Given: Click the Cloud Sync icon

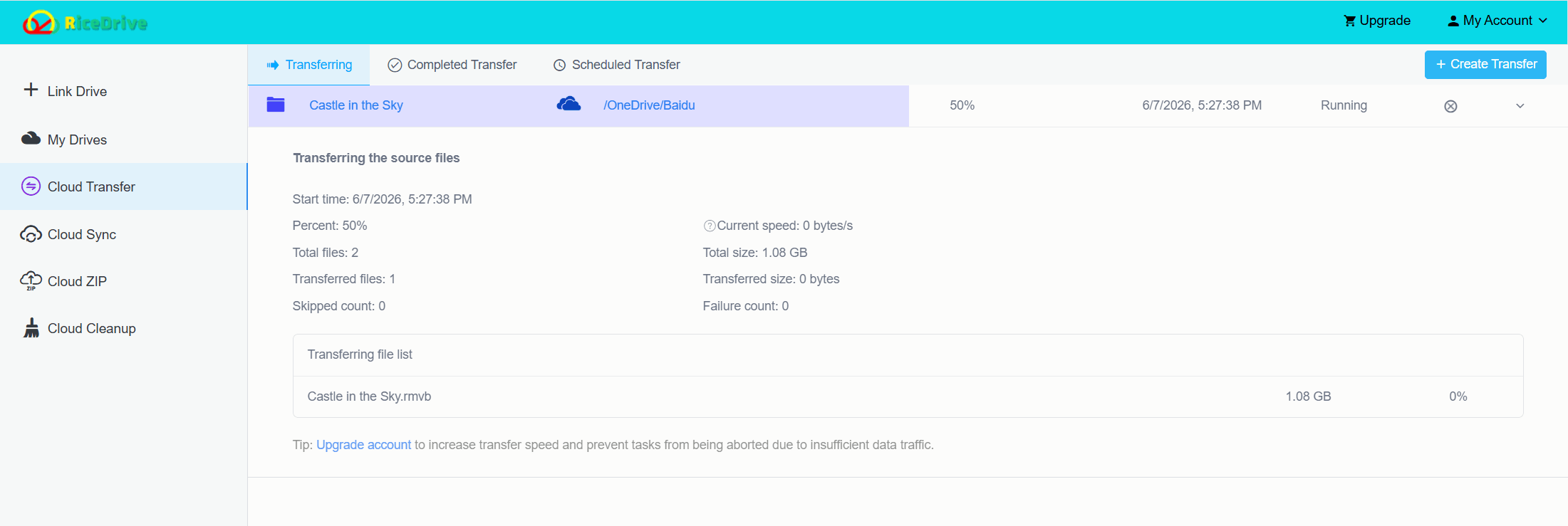Looking at the screenshot, I should click(31, 234).
